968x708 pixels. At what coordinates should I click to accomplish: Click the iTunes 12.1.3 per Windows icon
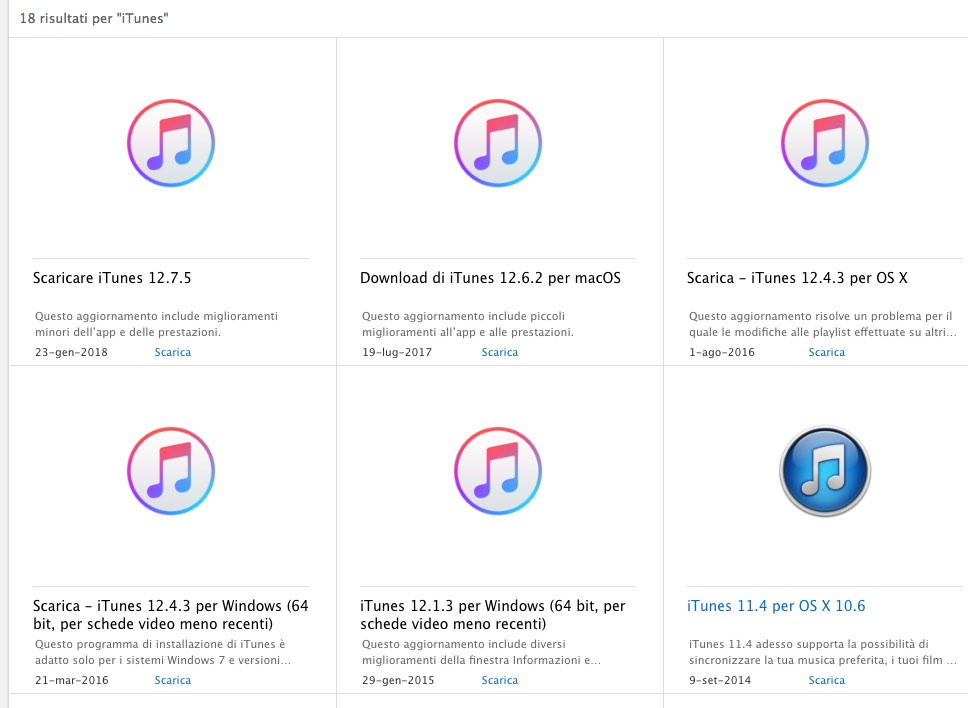[x=498, y=471]
